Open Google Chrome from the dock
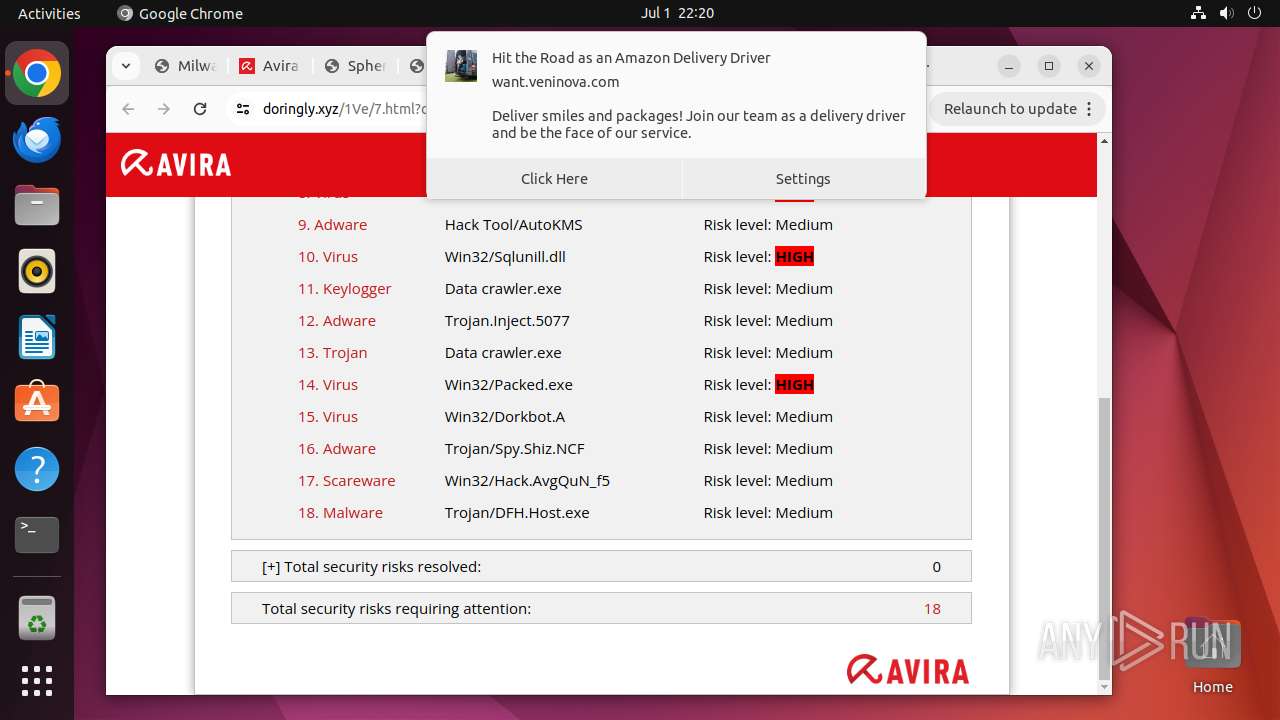This screenshot has height=720, width=1280. 37,74
